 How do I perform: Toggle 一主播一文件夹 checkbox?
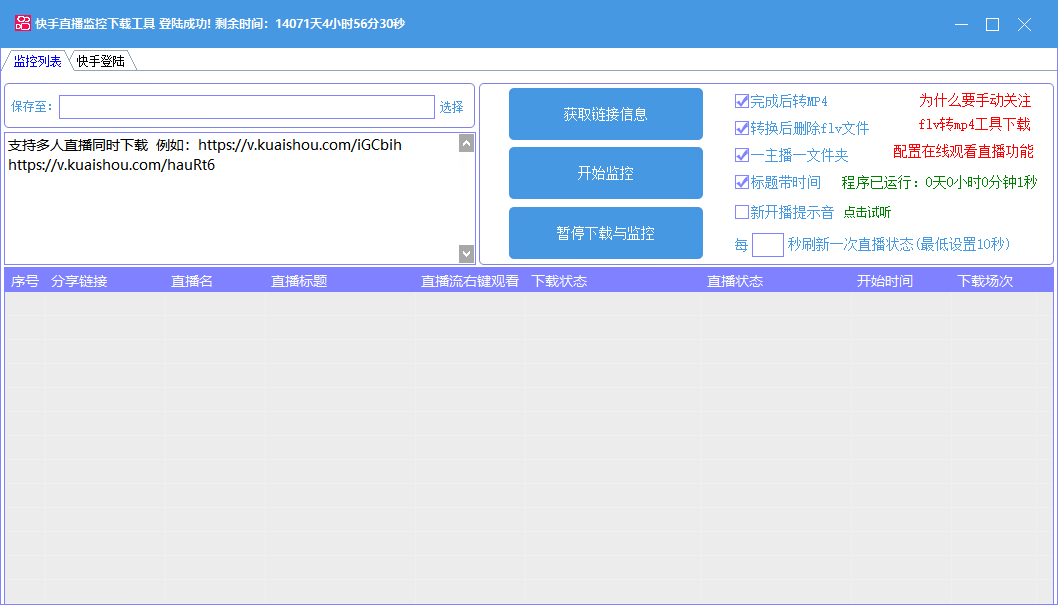click(742, 155)
